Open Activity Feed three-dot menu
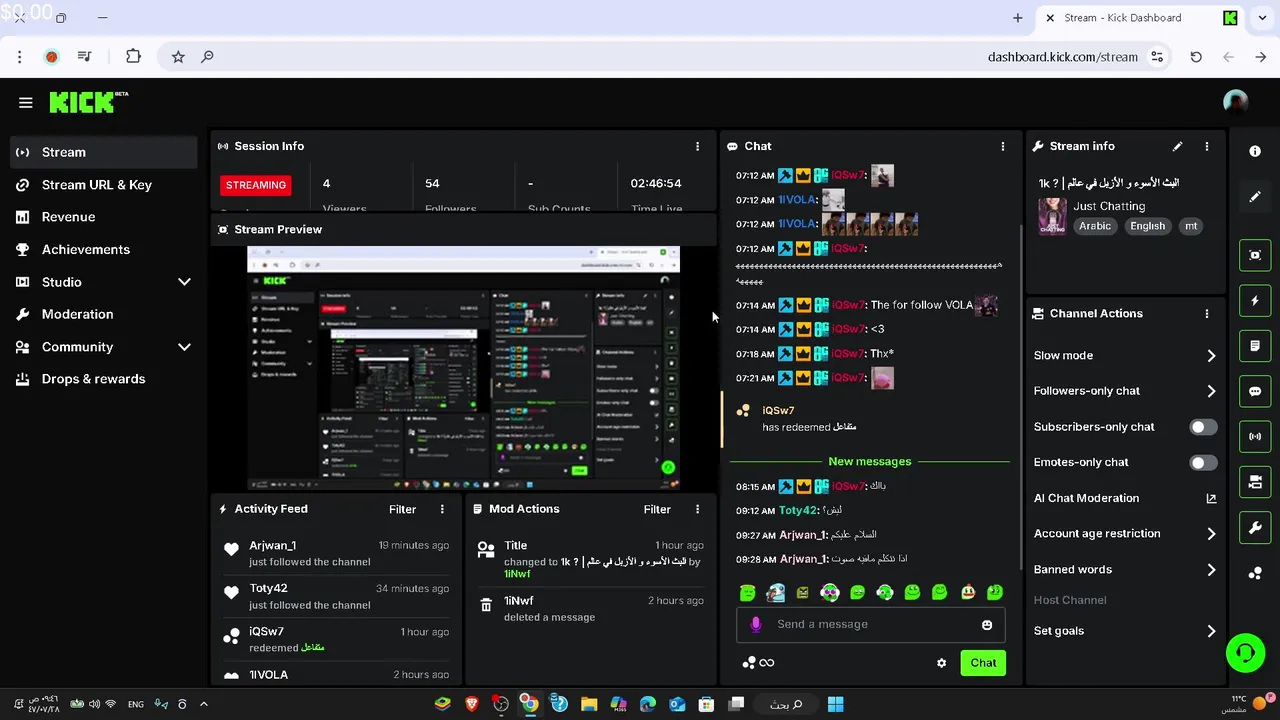 [x=442, y=509]
